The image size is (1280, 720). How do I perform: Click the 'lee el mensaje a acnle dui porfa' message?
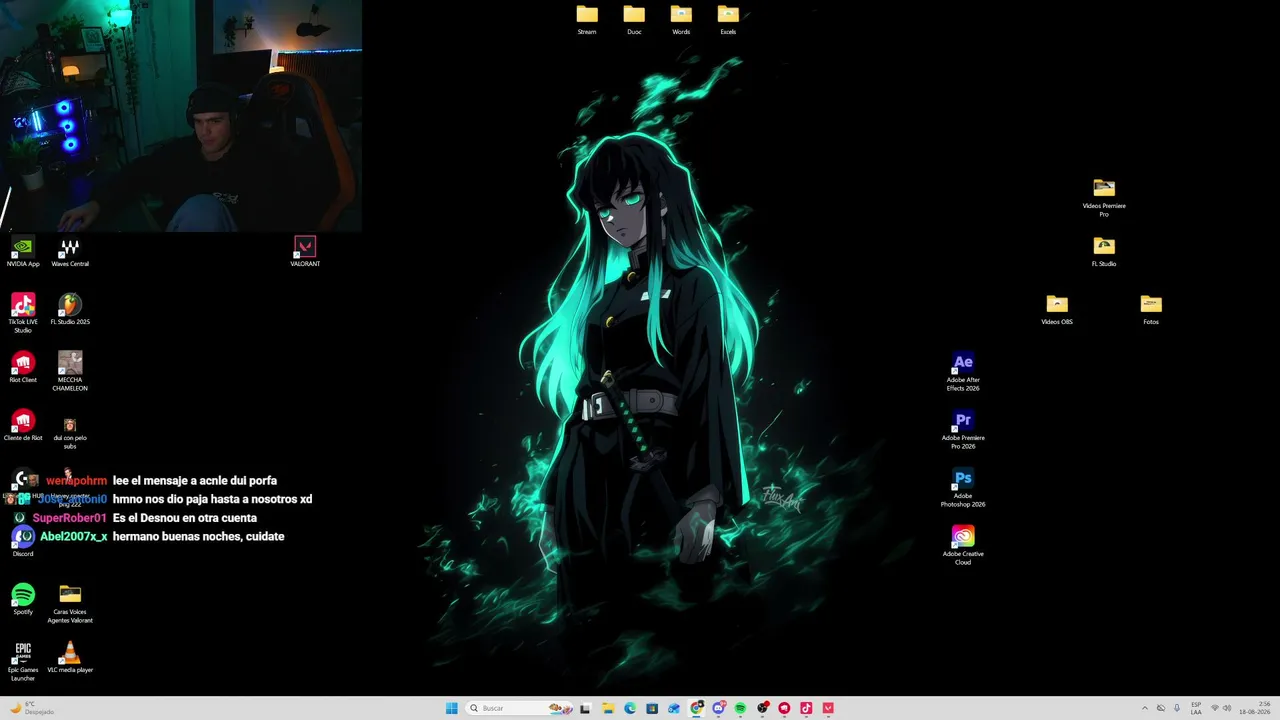click(x=195, y=481)
